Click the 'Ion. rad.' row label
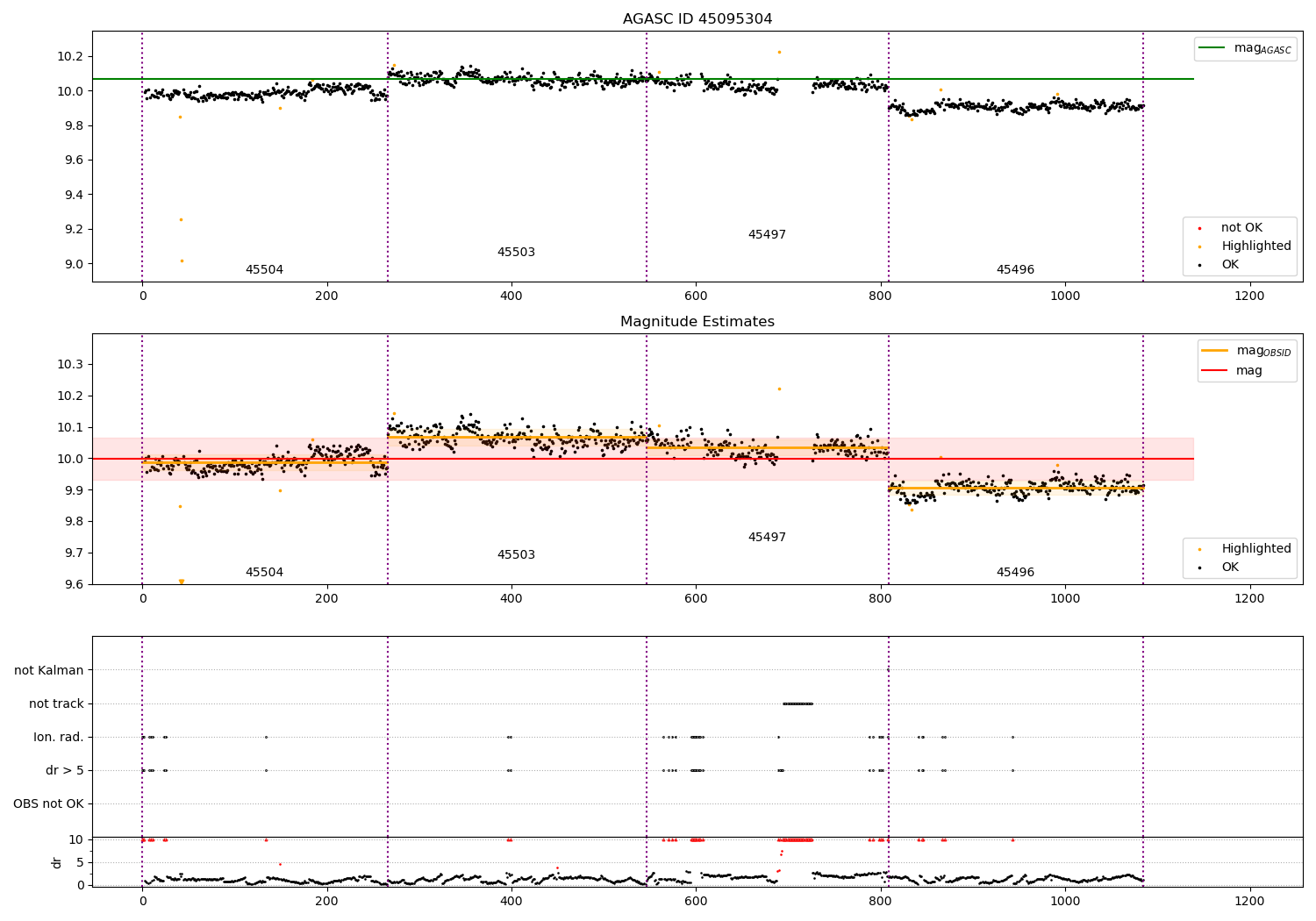 click(59, 738)
